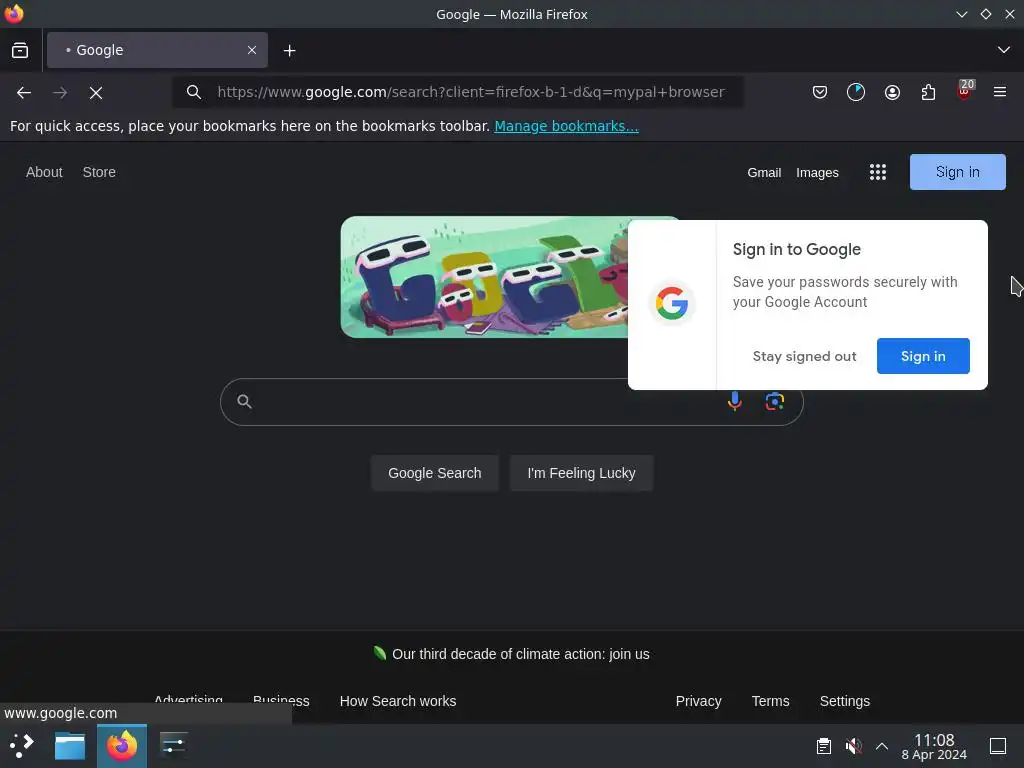The width and height of the screenshot is (1024, 768).
Task: Open Business footer link
Action: click(281, 699)
